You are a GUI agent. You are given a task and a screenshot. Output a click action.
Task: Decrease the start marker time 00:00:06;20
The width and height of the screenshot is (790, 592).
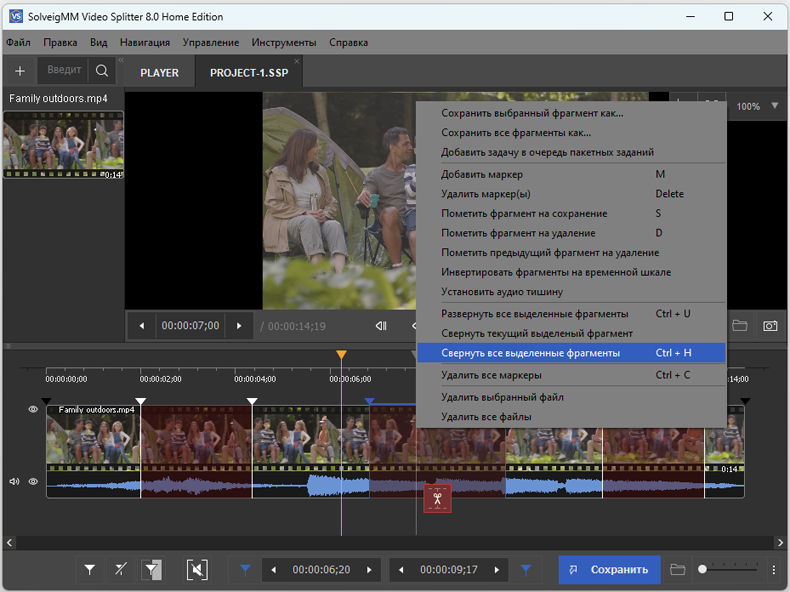click(x=274, y=570)
